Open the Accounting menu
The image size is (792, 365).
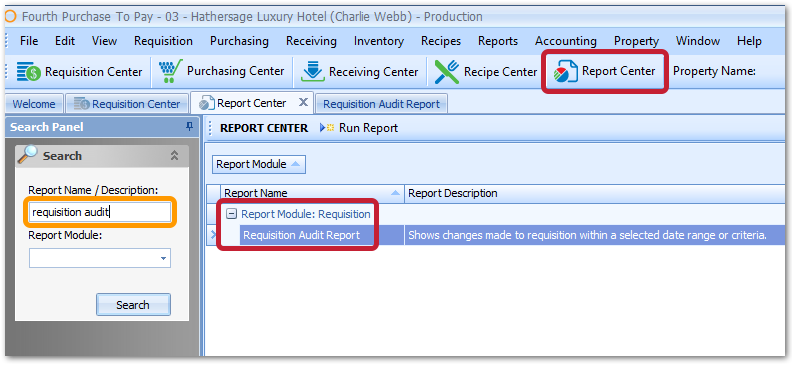pyautogui.click(x=566, y=41)
